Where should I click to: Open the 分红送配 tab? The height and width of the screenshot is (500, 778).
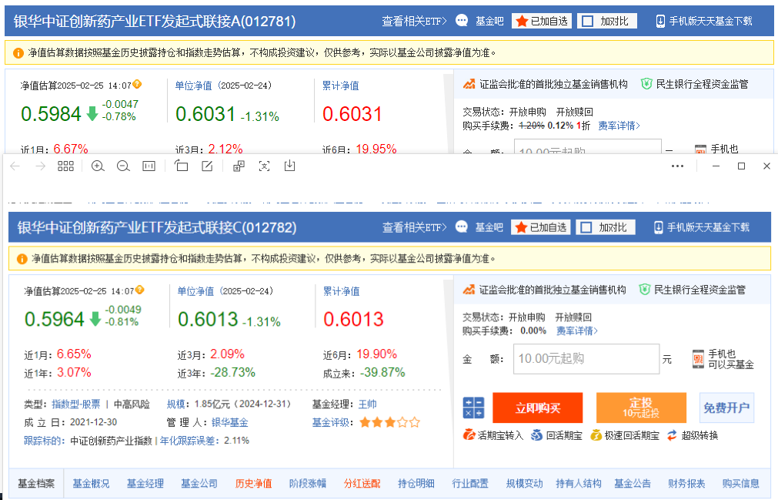pos(362,483)
